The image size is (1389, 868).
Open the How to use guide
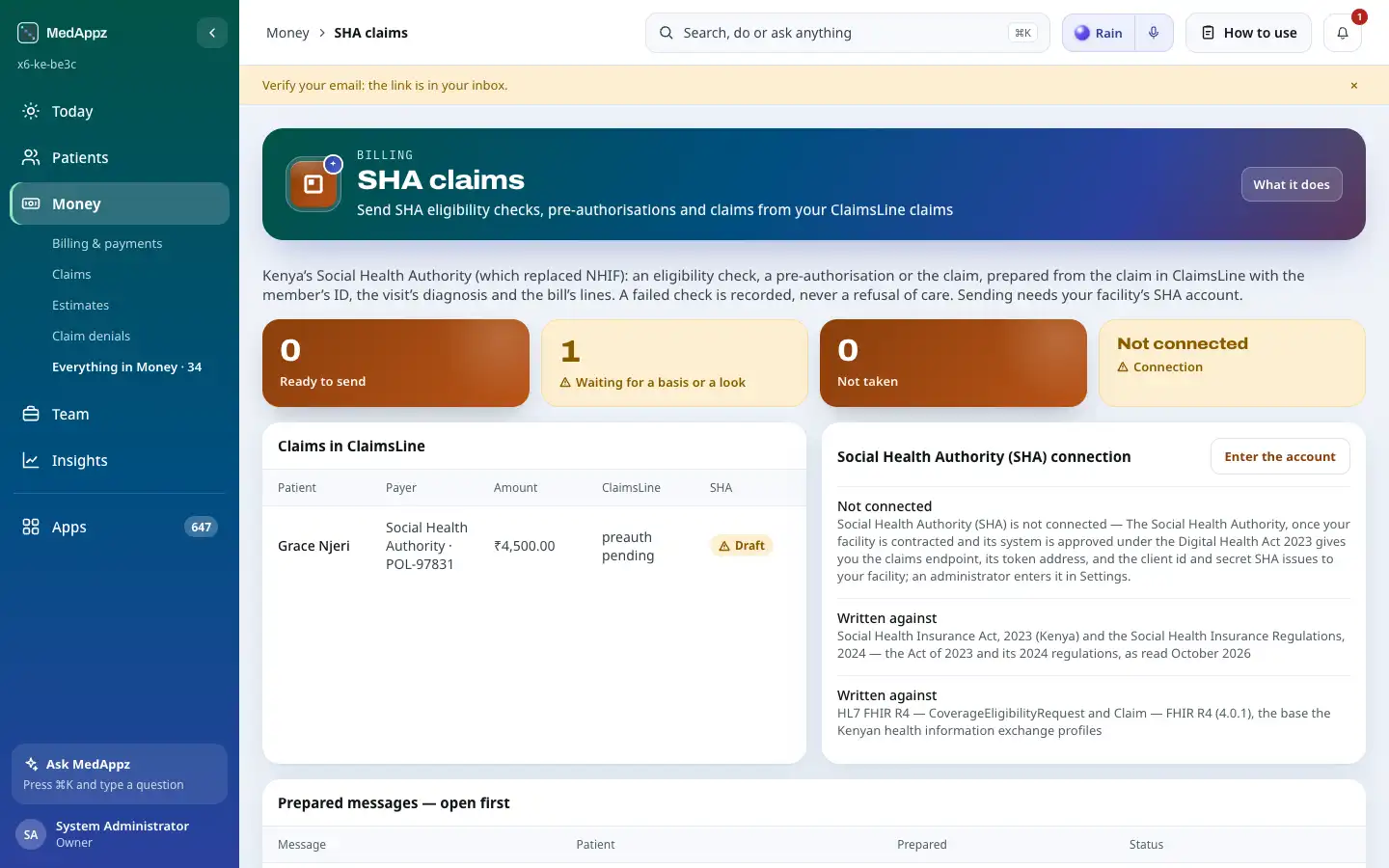[x=1248, y=33]
